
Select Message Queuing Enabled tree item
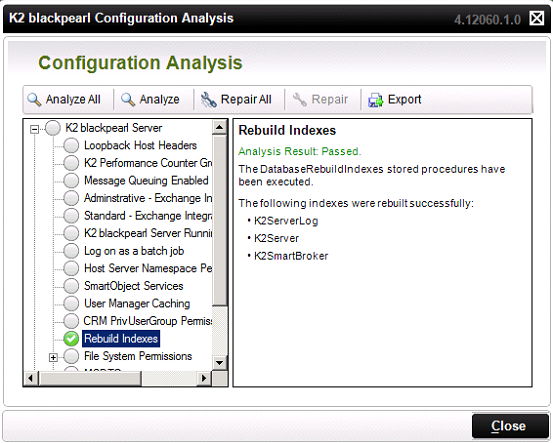146,181
